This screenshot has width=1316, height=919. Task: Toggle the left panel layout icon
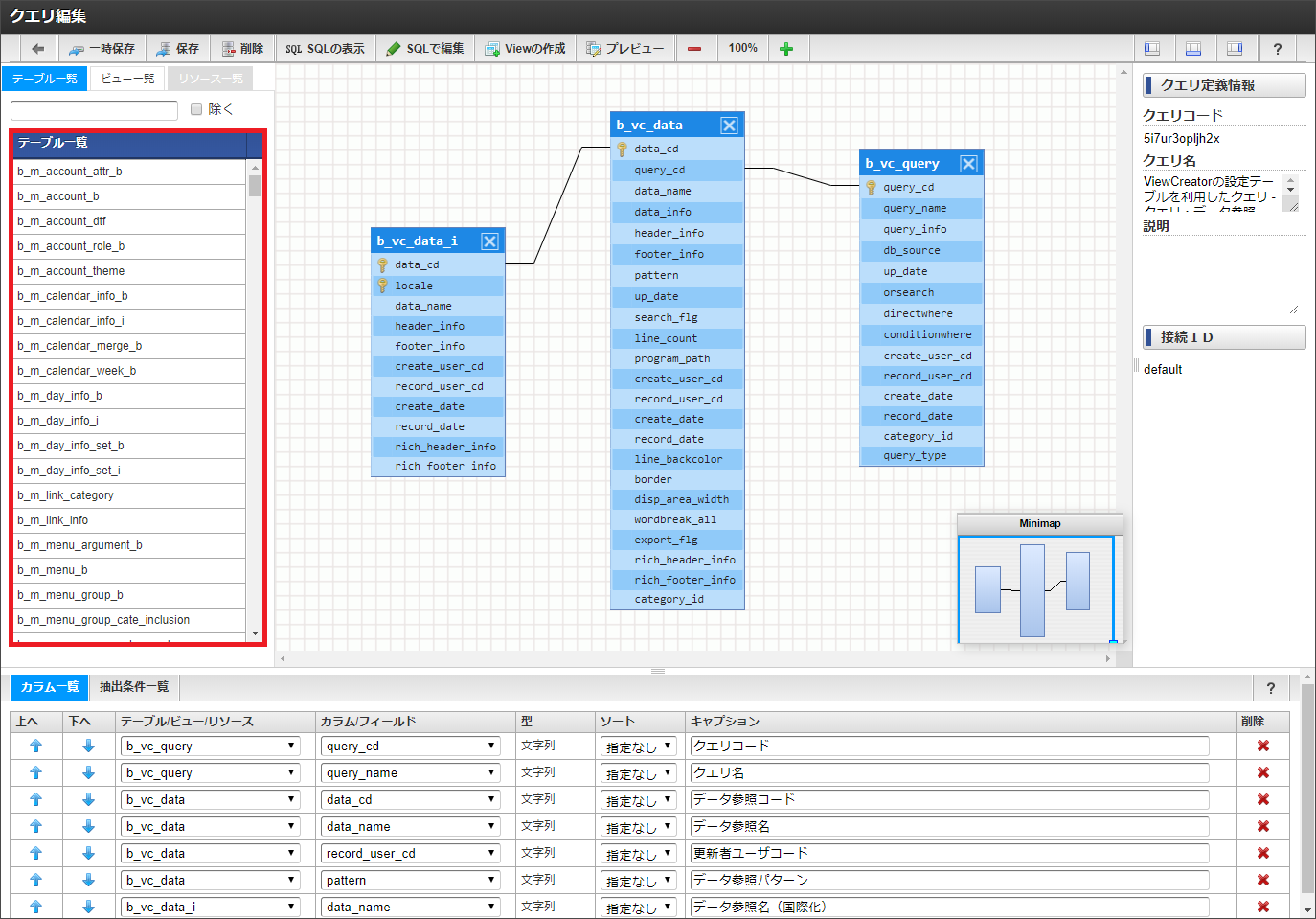point(1152,49)
